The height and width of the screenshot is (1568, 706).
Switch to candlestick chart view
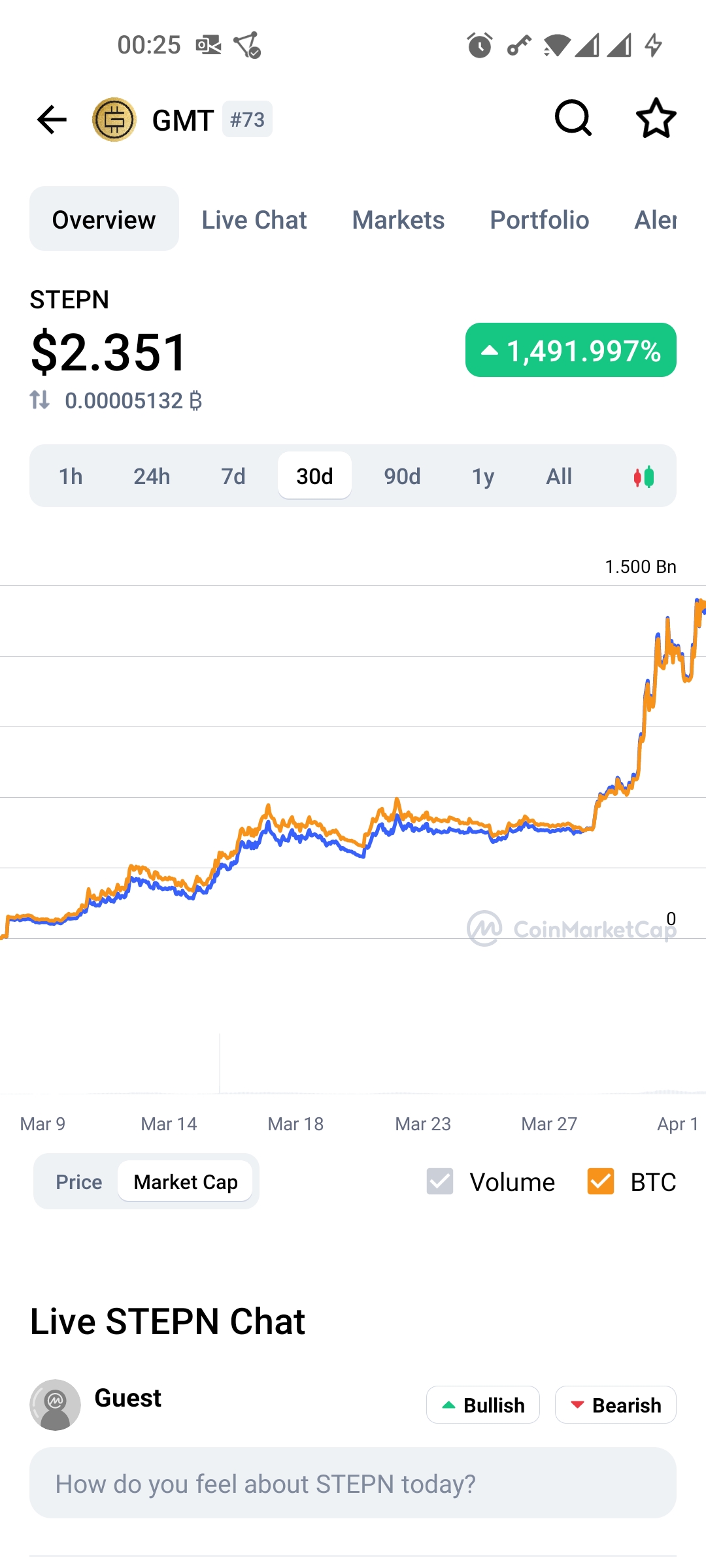[x=643, y=477]
